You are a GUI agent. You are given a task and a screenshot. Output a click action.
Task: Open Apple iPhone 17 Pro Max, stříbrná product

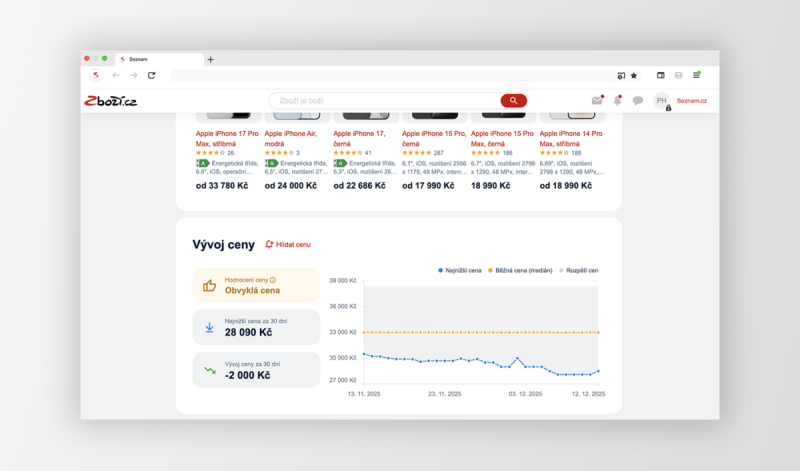click(x=226, y=138)
